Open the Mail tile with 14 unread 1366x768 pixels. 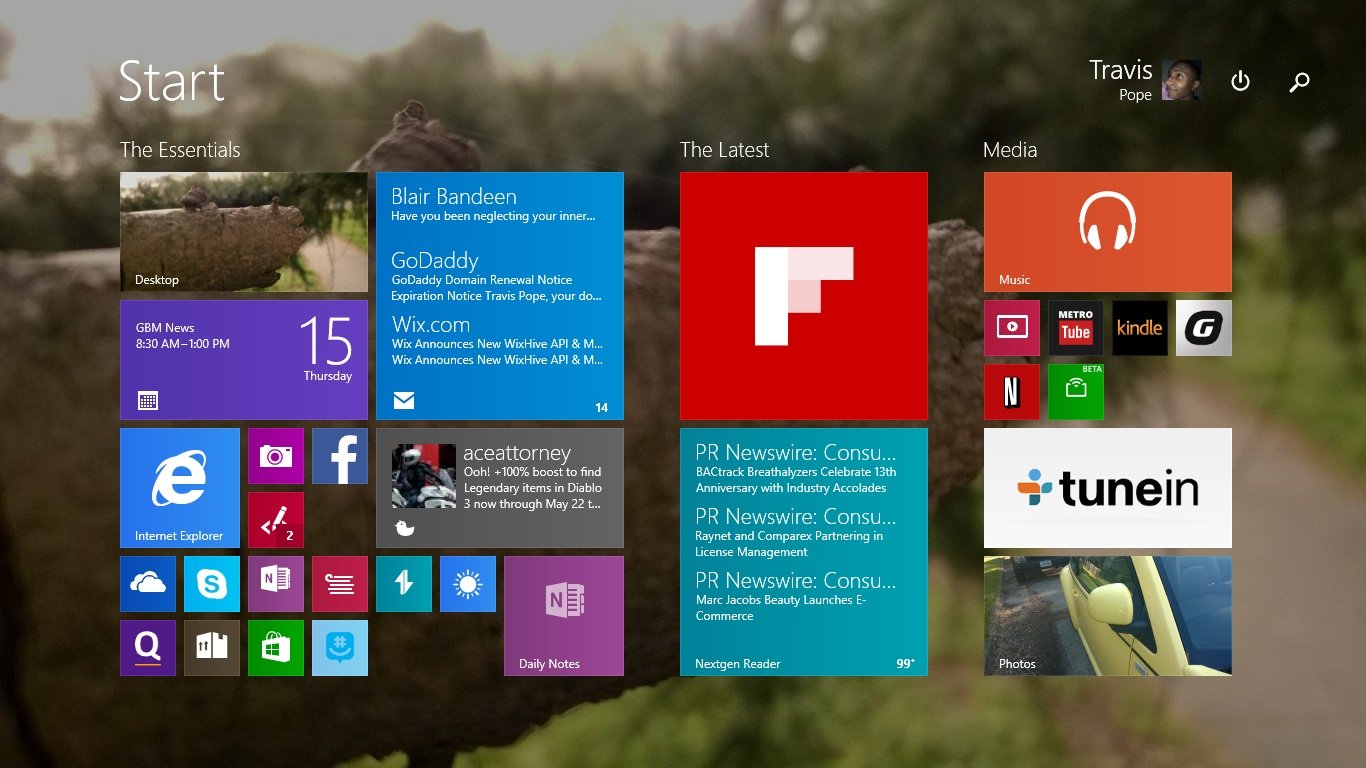500,296
